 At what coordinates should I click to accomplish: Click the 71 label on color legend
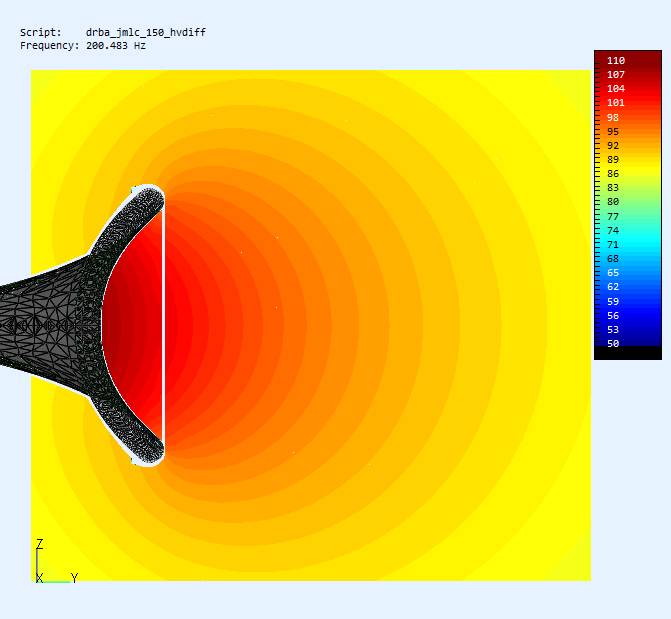click(x=613, y=244)
